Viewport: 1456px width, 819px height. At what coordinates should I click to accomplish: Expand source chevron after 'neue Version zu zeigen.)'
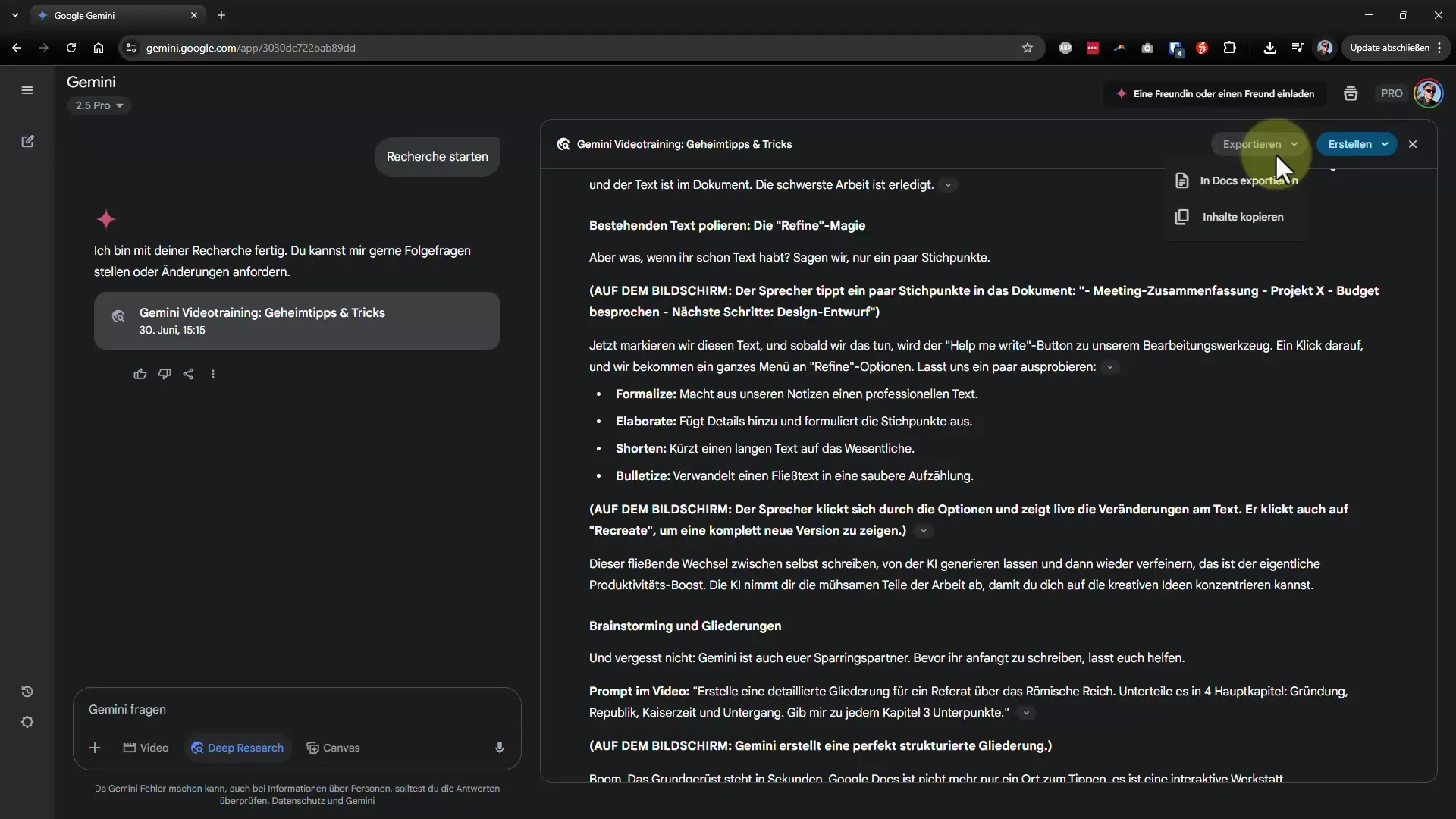[924, 531]
